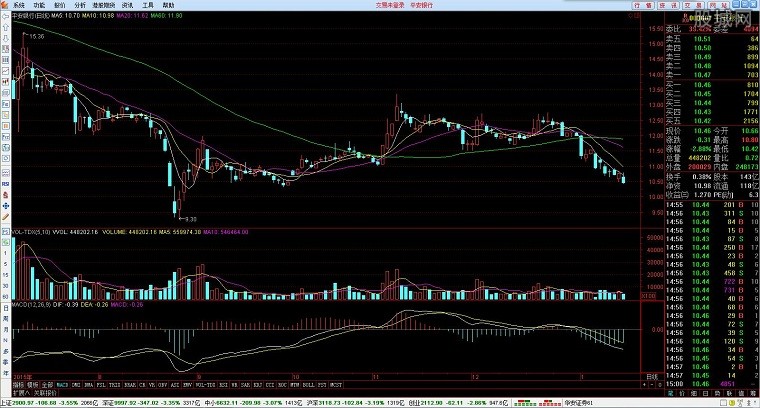Open the 报价 menu

pyautogui.click(x=60, y=5)
